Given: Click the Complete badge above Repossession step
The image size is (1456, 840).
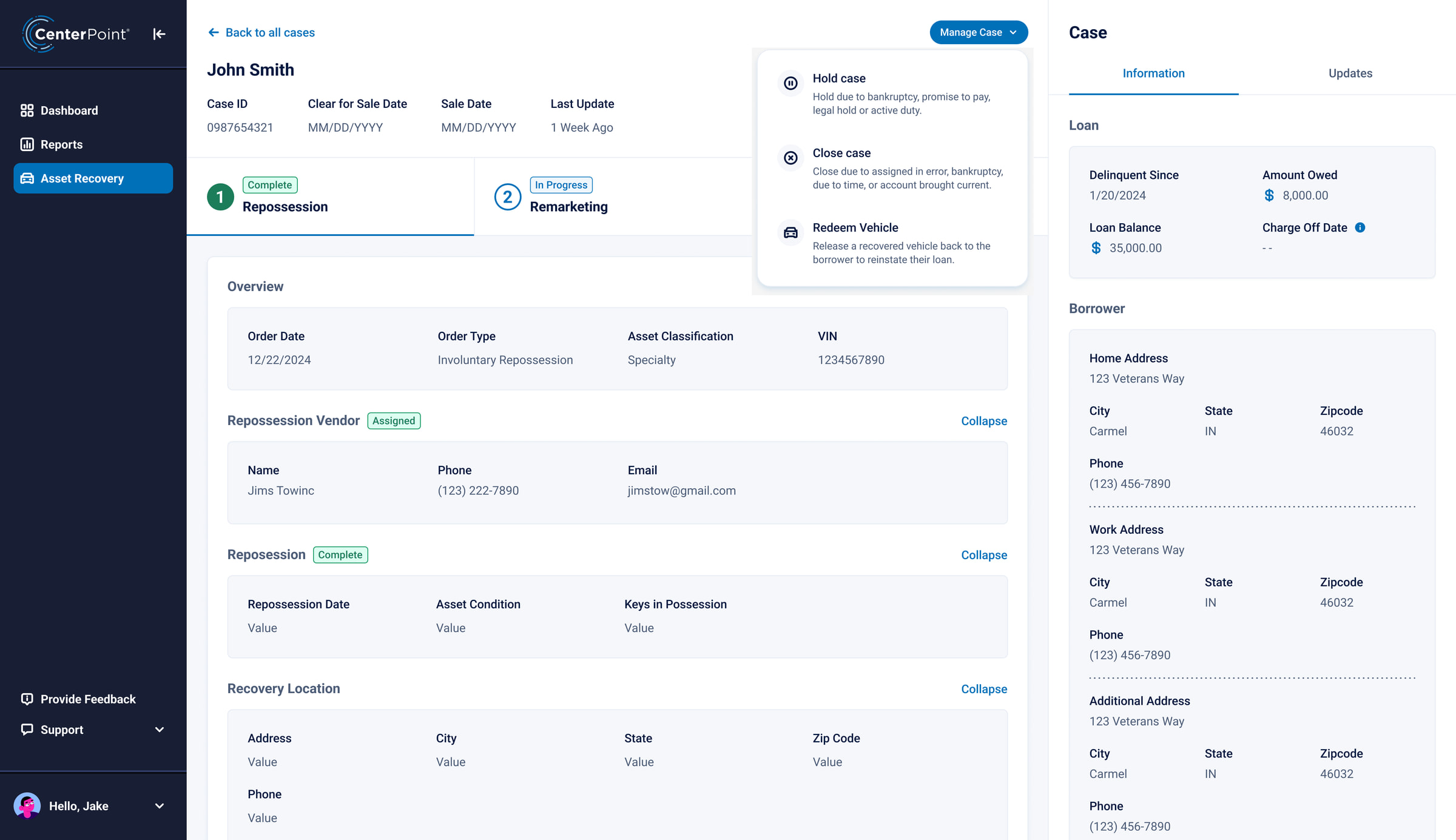Looking at the screenshot, I should [x=270, y=185].
